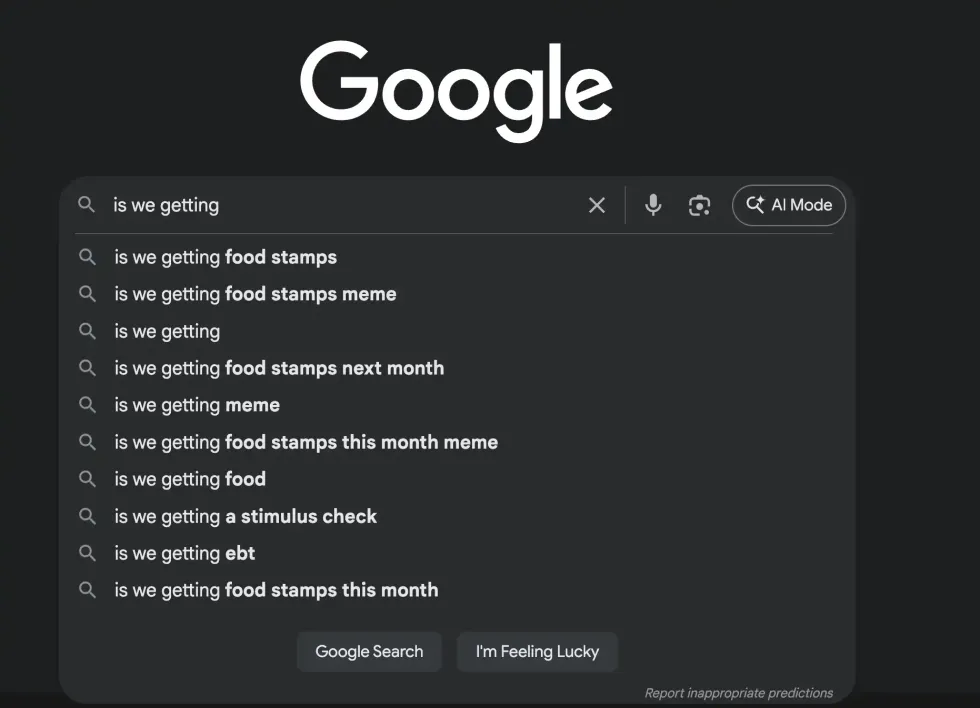Click magnifier icon beside 'is we getting meme'

[88, 405]
